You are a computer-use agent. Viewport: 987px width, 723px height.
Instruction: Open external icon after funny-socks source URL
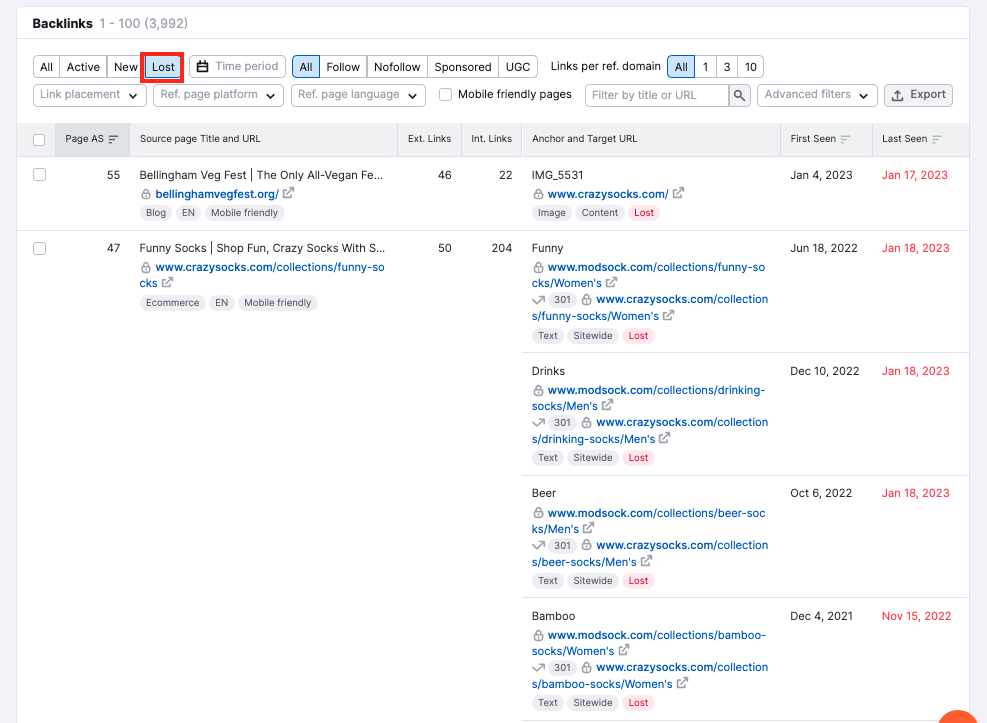pyautogui.click(x=167, y=283)
